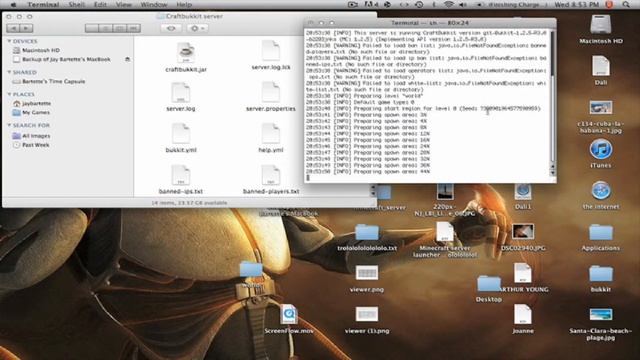Select the c134-cuba-la-habana-1.jpg desktop image
Image resolution: width=640 pixels, height=360 pixels.
[600, 108]
